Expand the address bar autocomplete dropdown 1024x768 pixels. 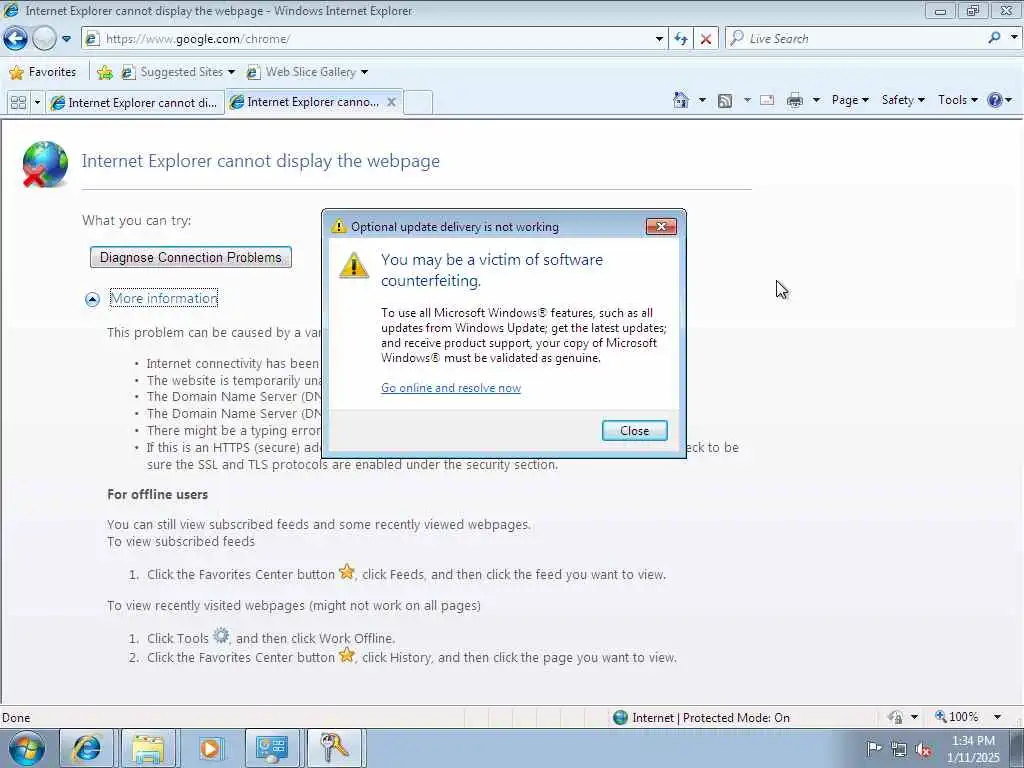pyautogui.click(x=659, y=39)
